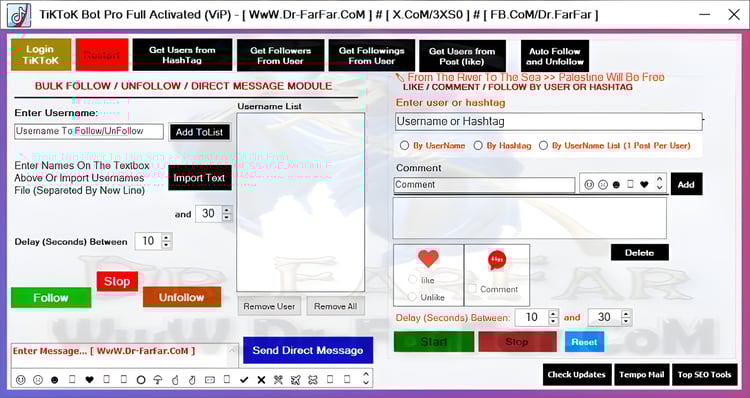Select the umbrella symbol in message emoji bar
This screenshot has height=398, width=750.
pos(158,380)
